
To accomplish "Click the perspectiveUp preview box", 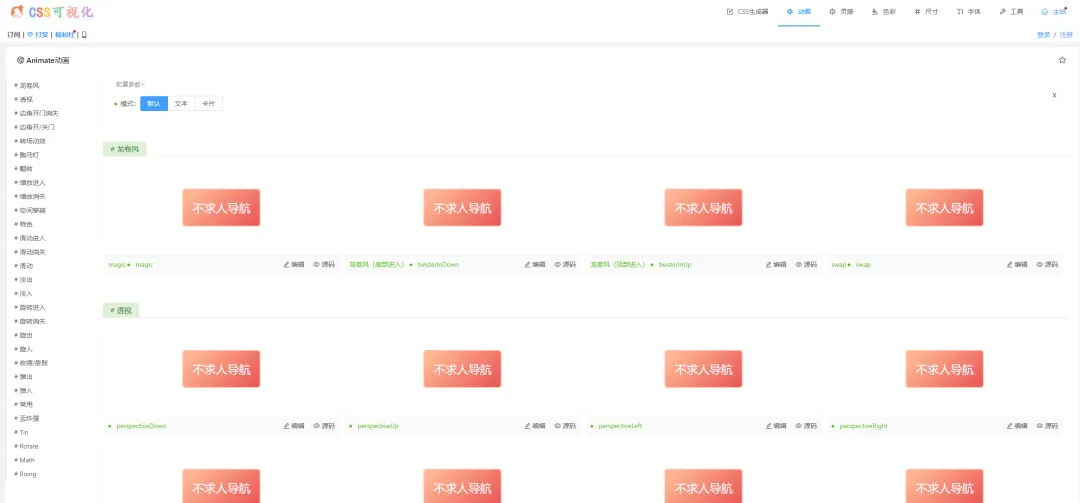I will (462, 369).
